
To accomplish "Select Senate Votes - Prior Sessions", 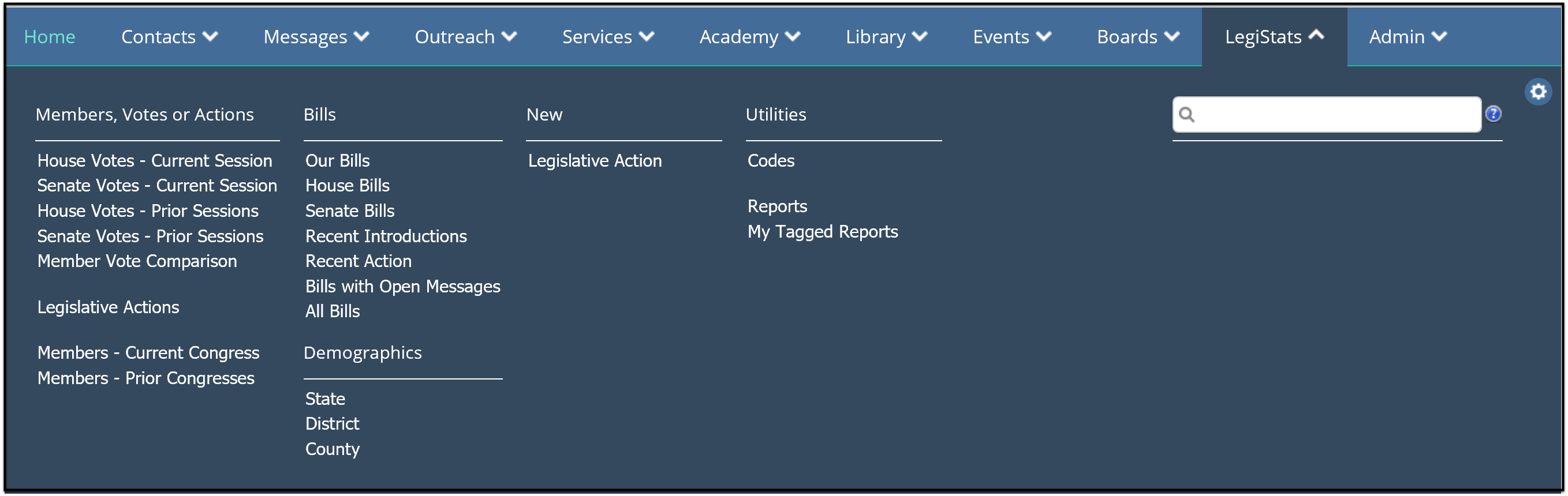I will [x=150, y=236].
